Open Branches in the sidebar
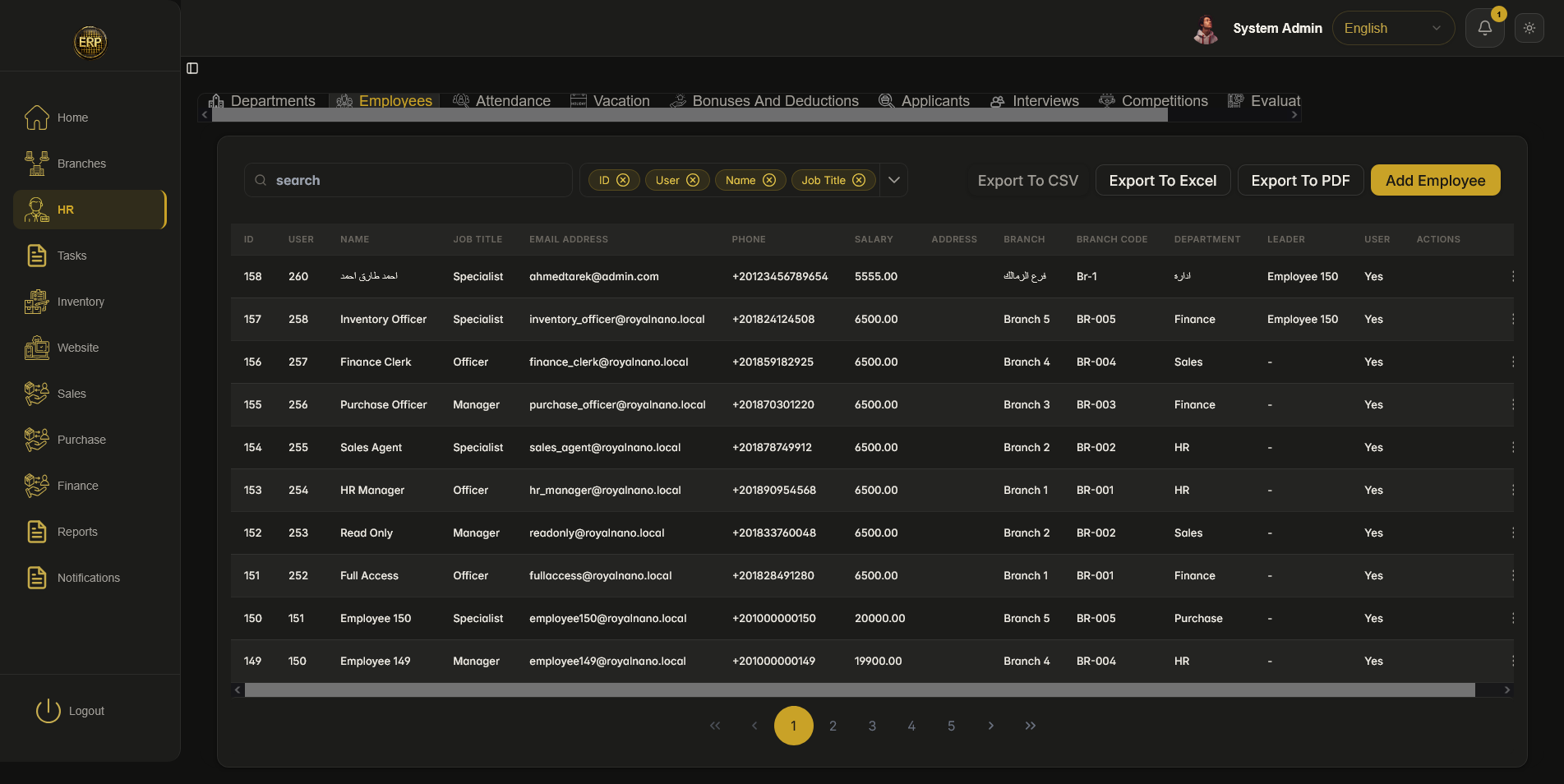This screenshot has height=784, width=1564. [90, 164]
